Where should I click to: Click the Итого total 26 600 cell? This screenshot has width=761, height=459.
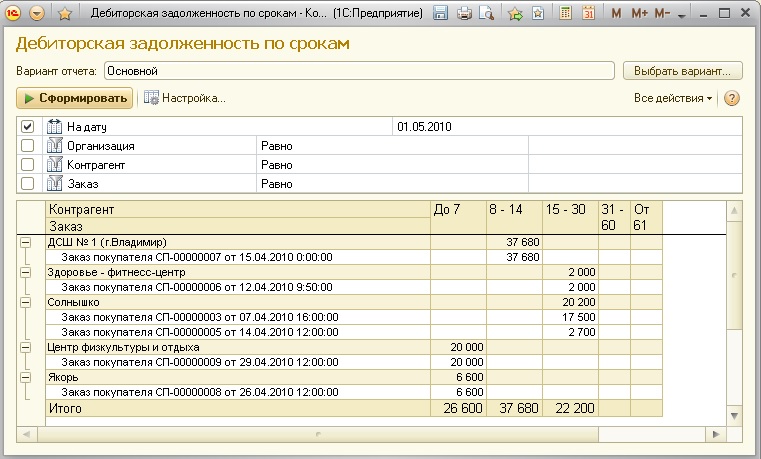click(x=458, y=409)
